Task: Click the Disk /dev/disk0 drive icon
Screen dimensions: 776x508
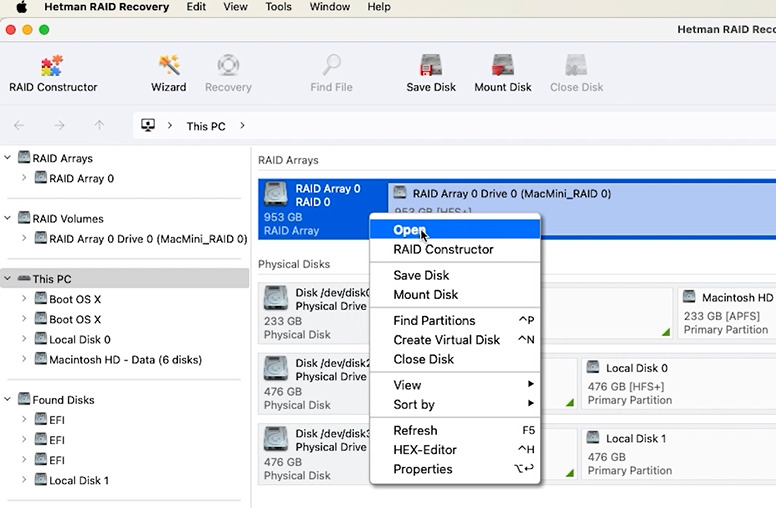Action: [276, 298]
